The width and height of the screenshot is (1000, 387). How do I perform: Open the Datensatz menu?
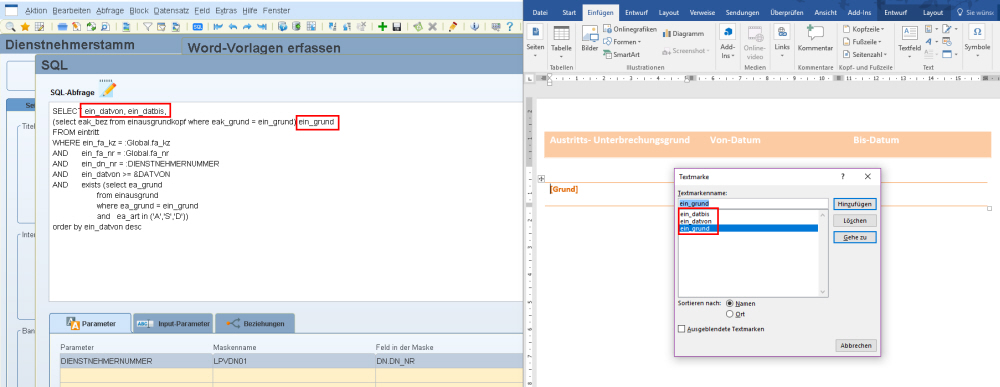tap(172, 11)
